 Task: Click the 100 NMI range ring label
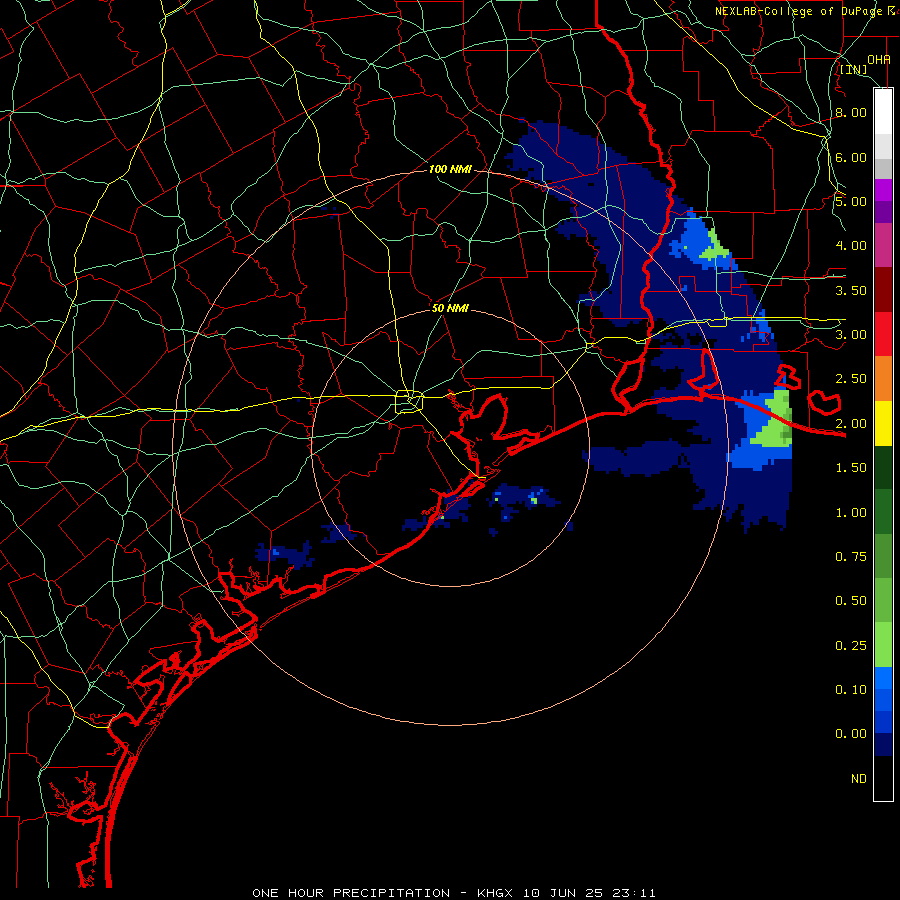click(x=450, y=169)
